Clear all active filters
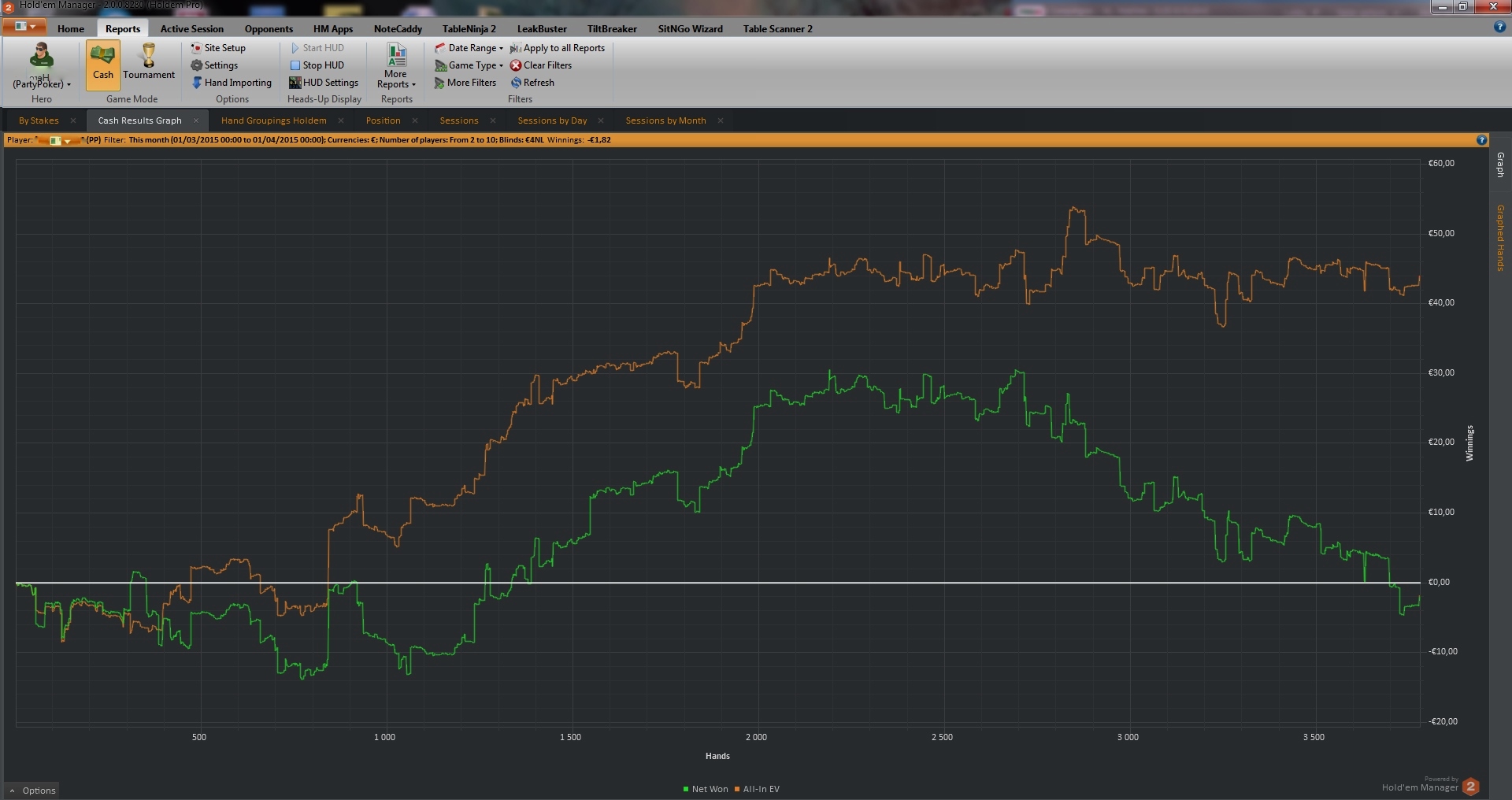This screenshot has width=1512, height=800. [x=541, y=65]
